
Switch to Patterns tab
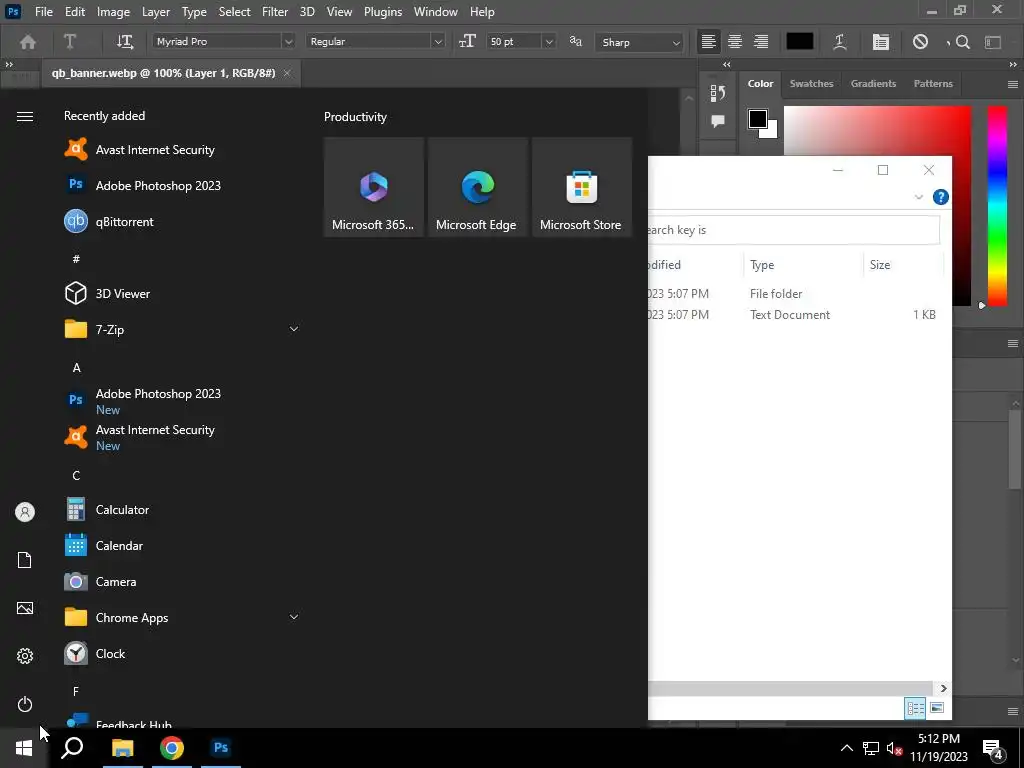(933, 84)
